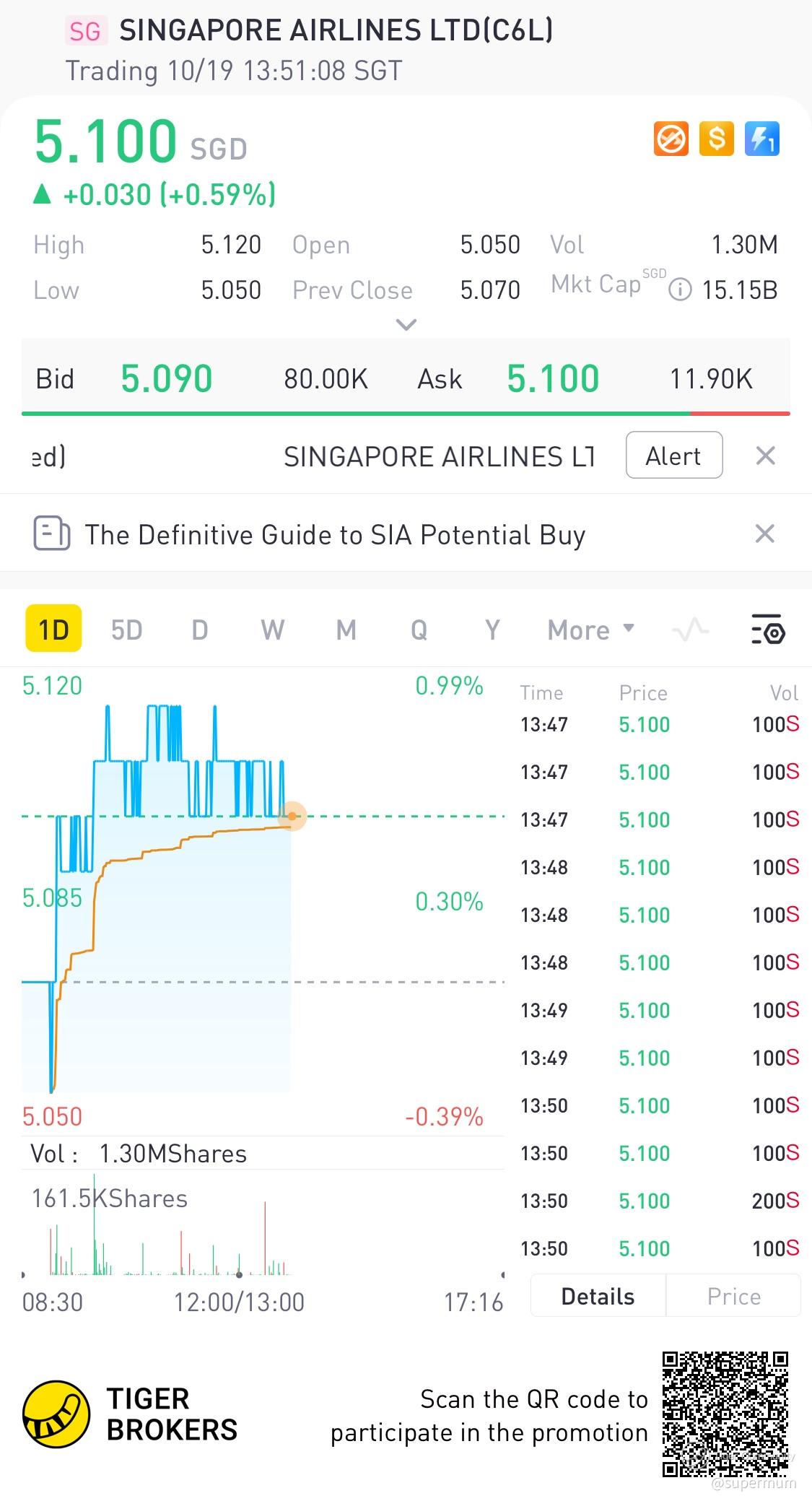The width and height of the screenshot is (812, 1501).
Task: Tap the yellow dollar sign icon
Action: pyautogui.click(x=716, y=139)
